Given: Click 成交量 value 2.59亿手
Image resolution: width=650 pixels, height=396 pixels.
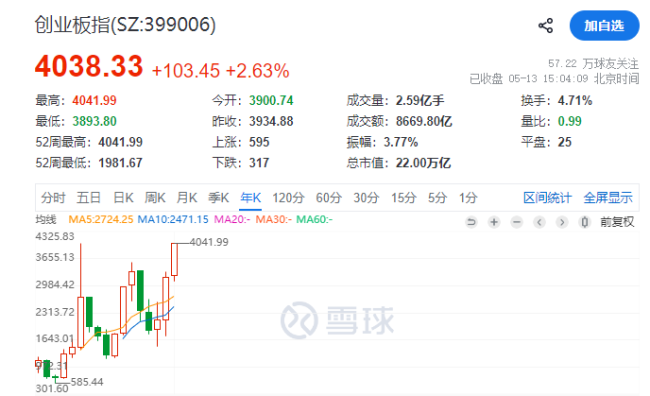Looking at the screenshot, I should click(420, 100).
